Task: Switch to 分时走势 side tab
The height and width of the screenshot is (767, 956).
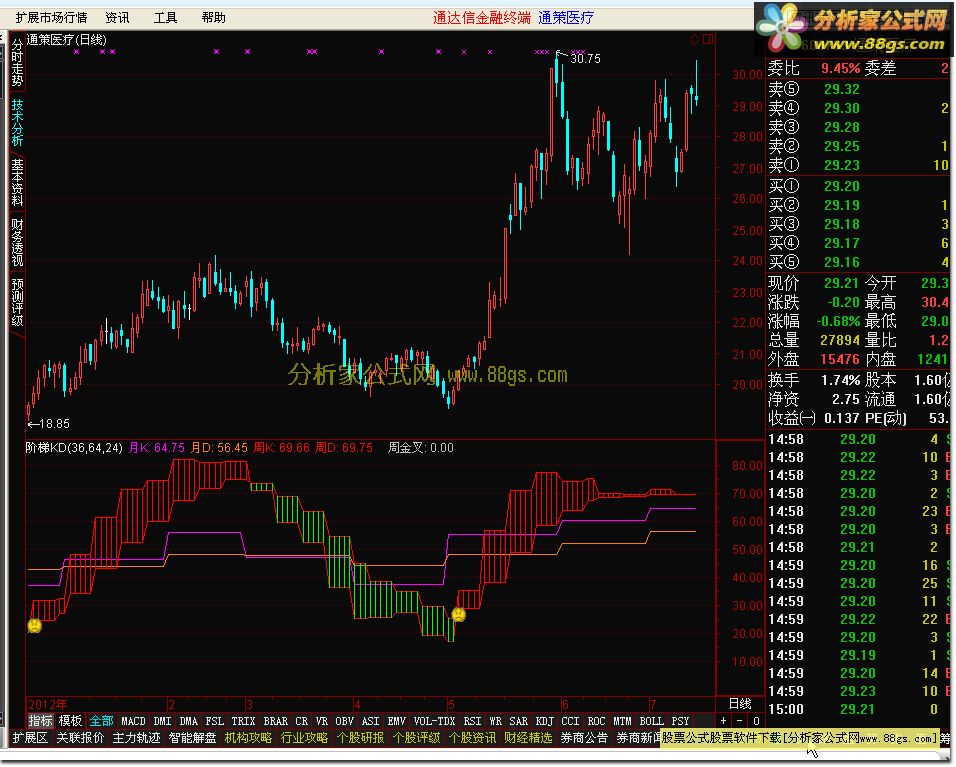Action: 16,63
